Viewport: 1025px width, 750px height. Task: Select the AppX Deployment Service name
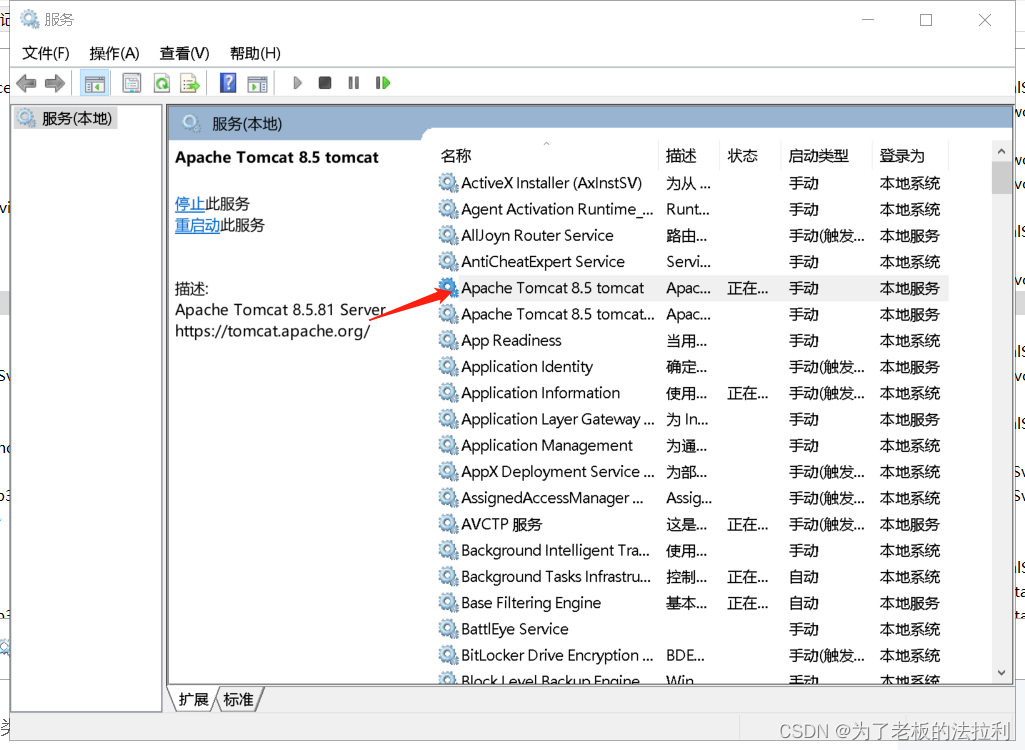[558, 471]
